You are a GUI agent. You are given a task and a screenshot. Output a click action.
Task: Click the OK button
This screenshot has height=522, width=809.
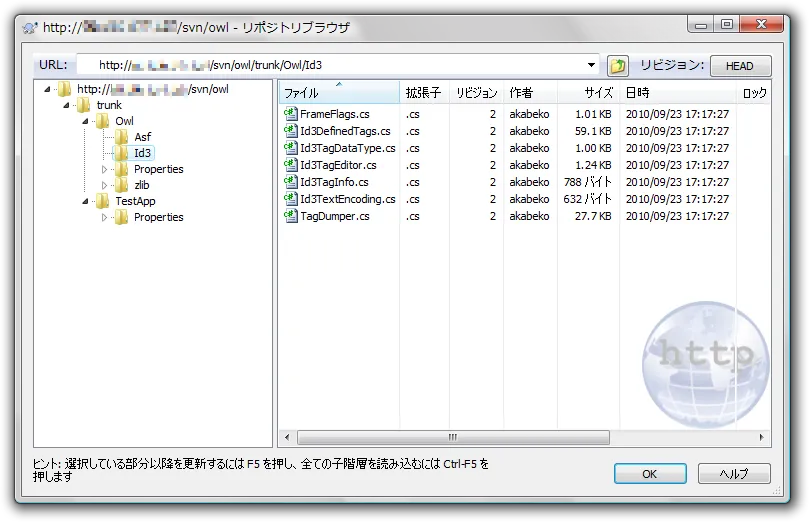[x=649, y=474]
